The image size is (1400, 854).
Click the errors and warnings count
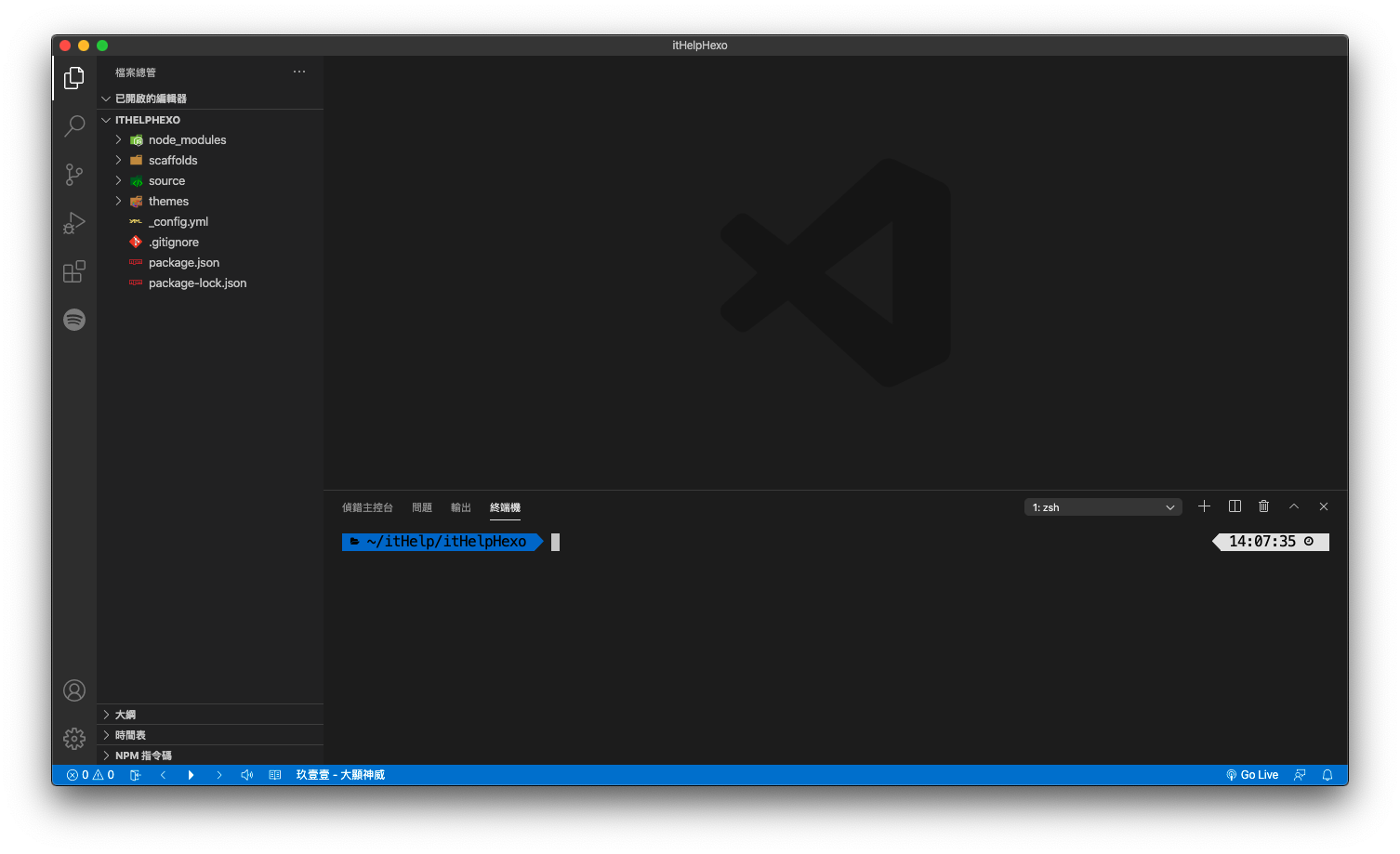point(90,775)
